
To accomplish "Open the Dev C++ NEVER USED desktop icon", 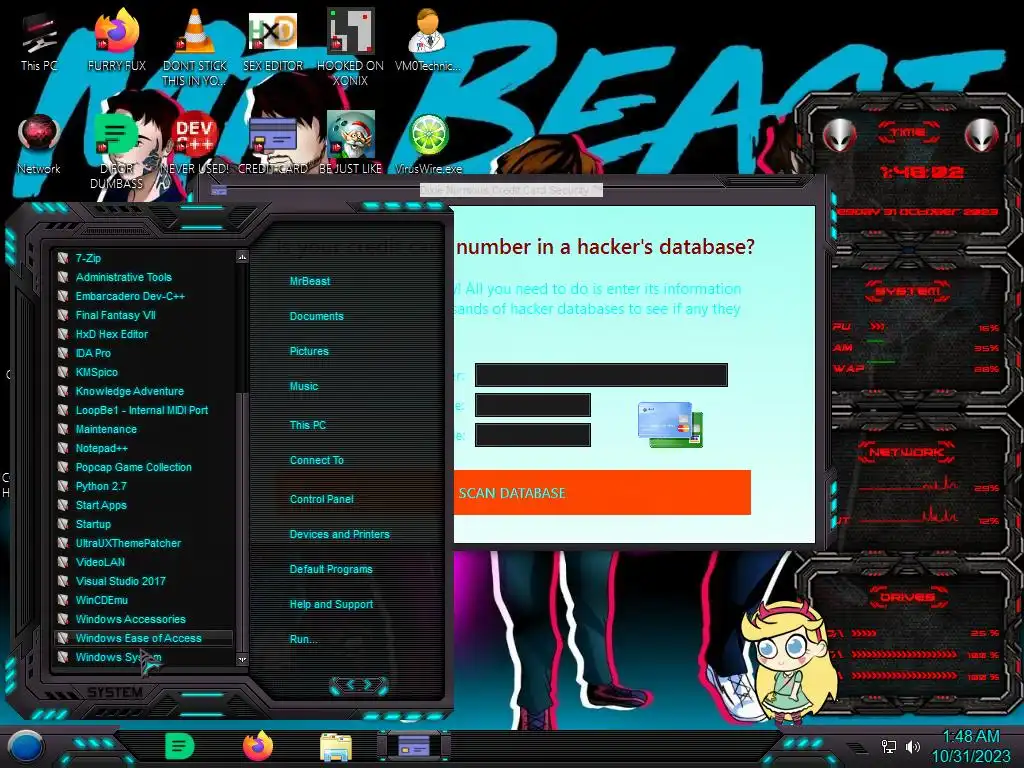I will tap(195, 144).
